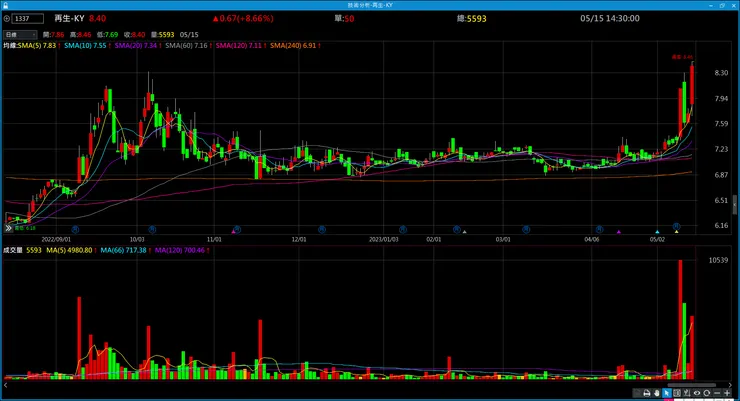Click the cyan triangle marker at 05/02
This screenshot has height=401, width=740.
[657, 232]
